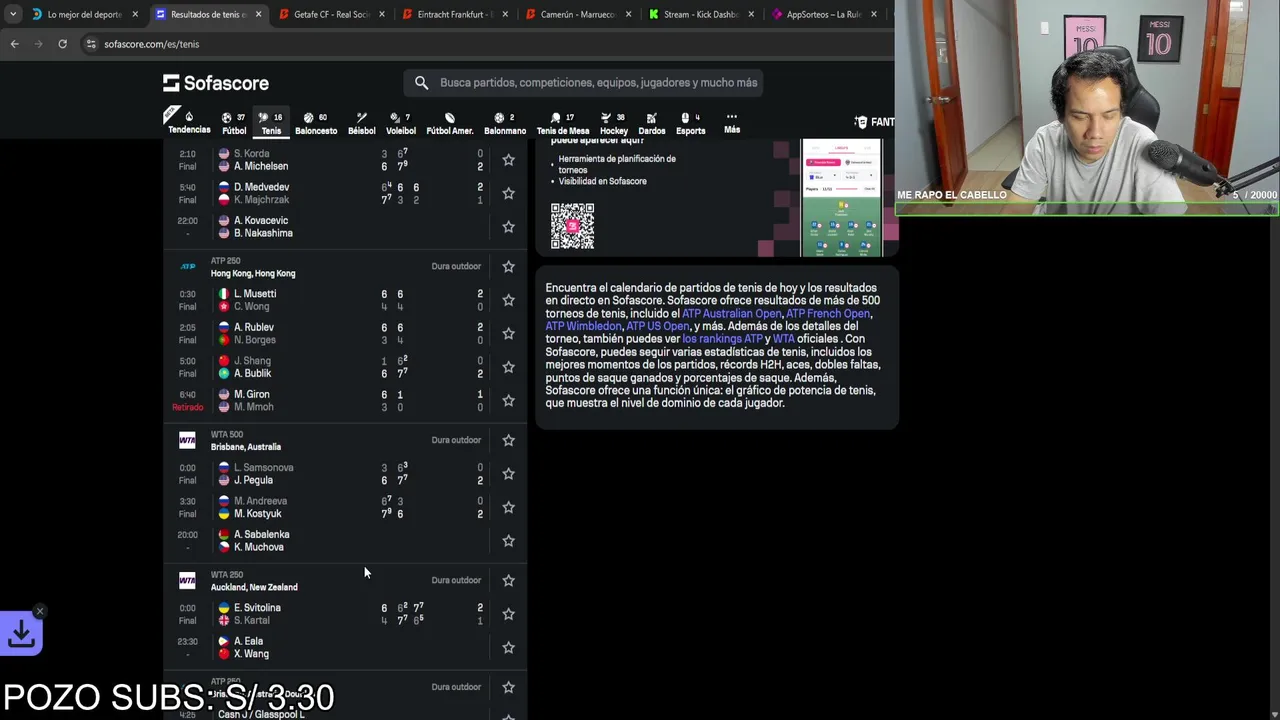Open the A. Rublev match row

point(346,333)
